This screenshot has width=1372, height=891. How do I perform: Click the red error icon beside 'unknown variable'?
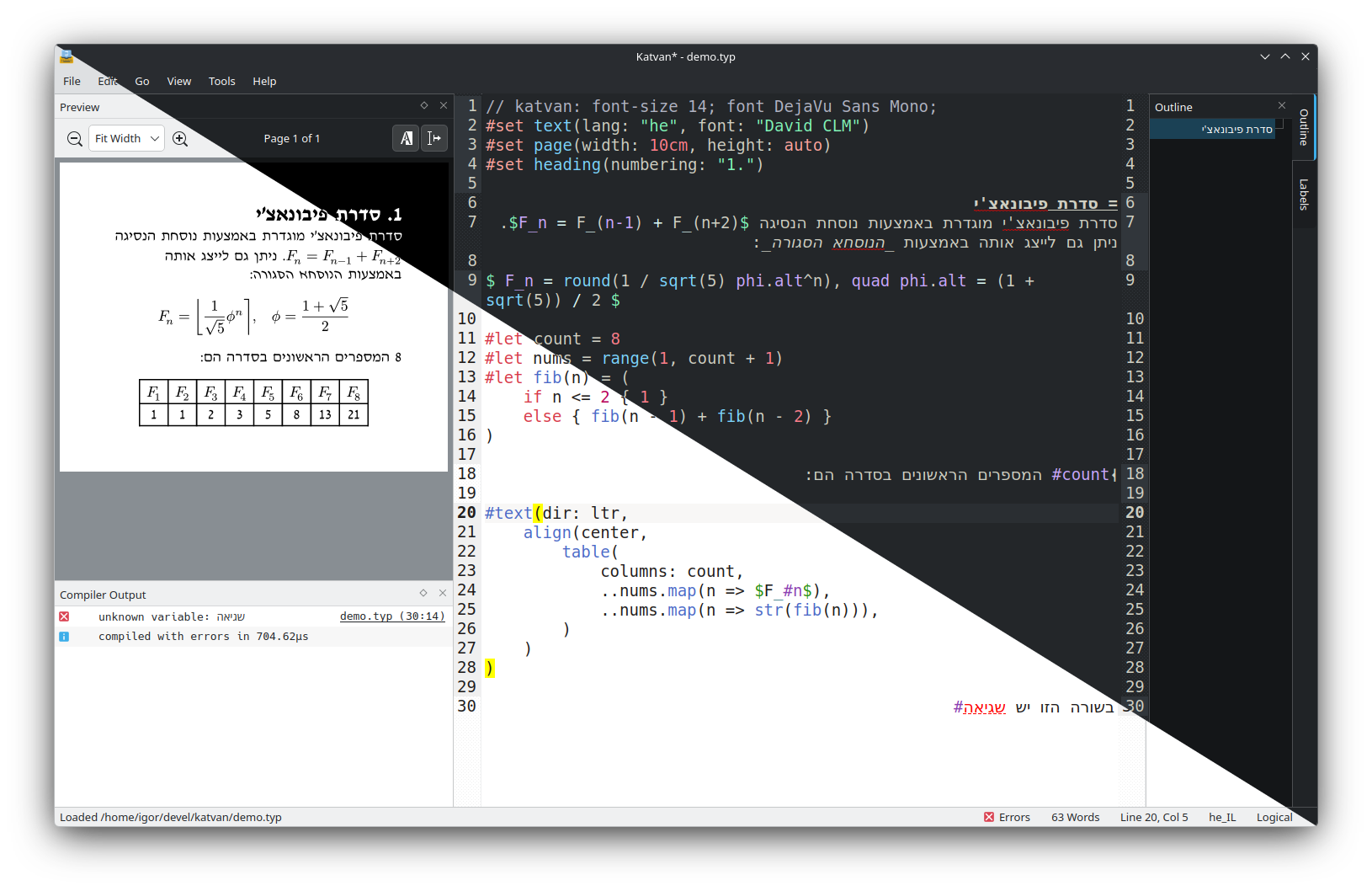(x=64, y=617)
